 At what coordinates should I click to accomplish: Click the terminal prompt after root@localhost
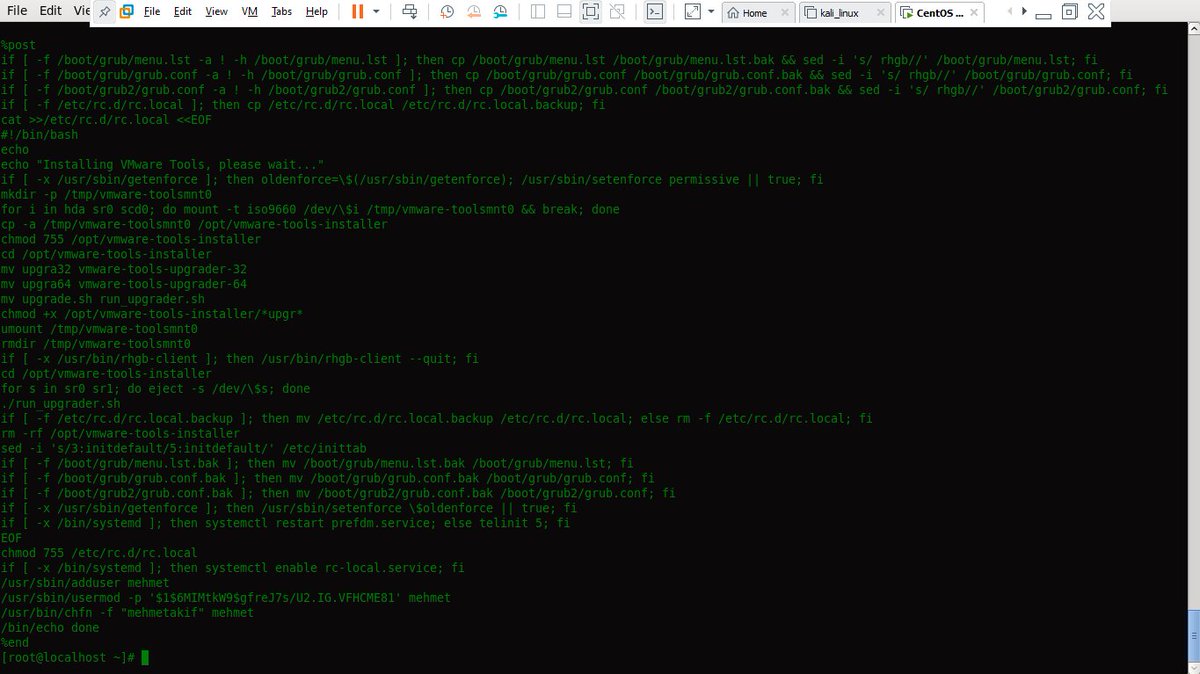coord(143,657)
